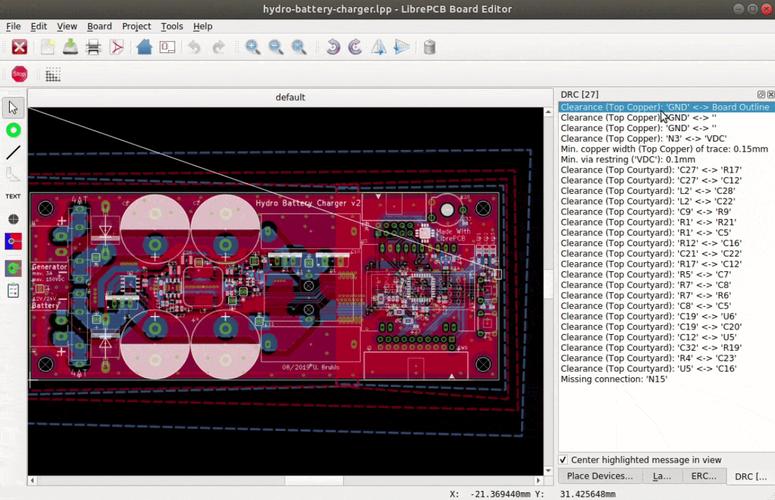
Task: Open the schematic editor icon
Action: [x=168, y=47]
